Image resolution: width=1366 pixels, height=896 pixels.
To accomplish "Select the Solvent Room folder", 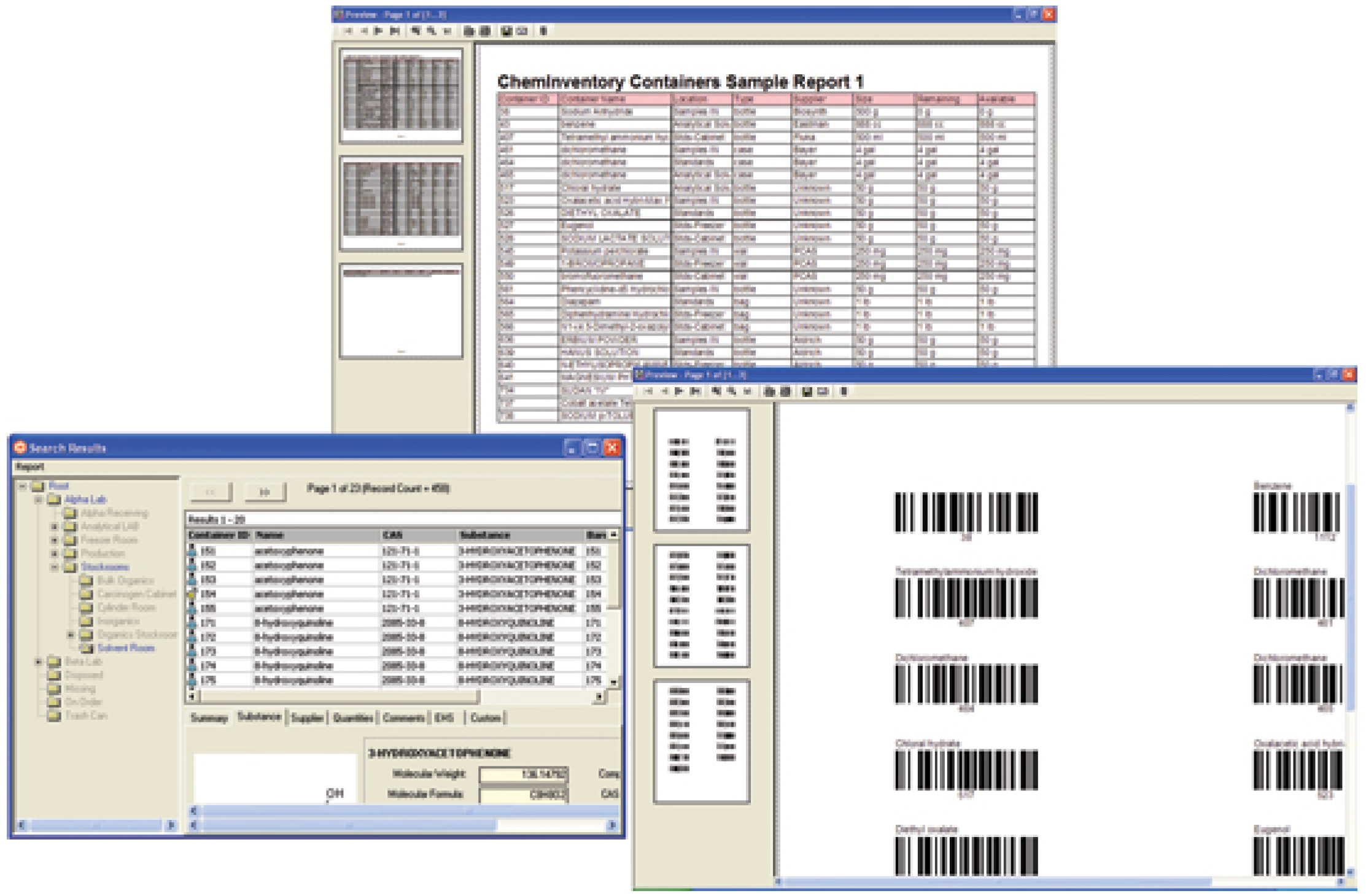I will coord(125,648).
